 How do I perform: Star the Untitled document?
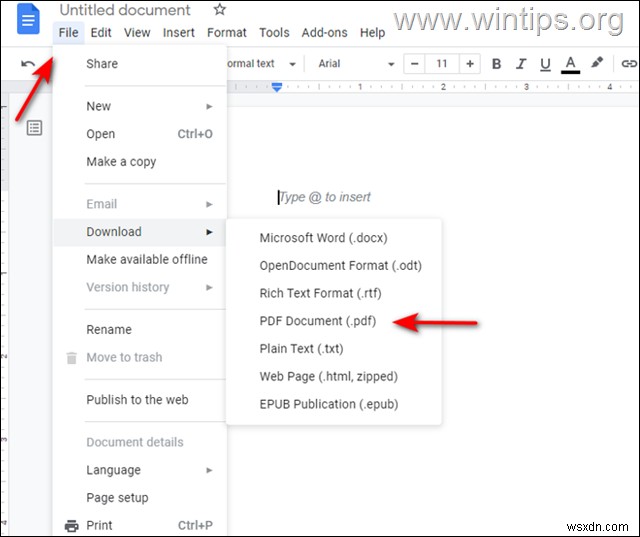click(220, 9)
